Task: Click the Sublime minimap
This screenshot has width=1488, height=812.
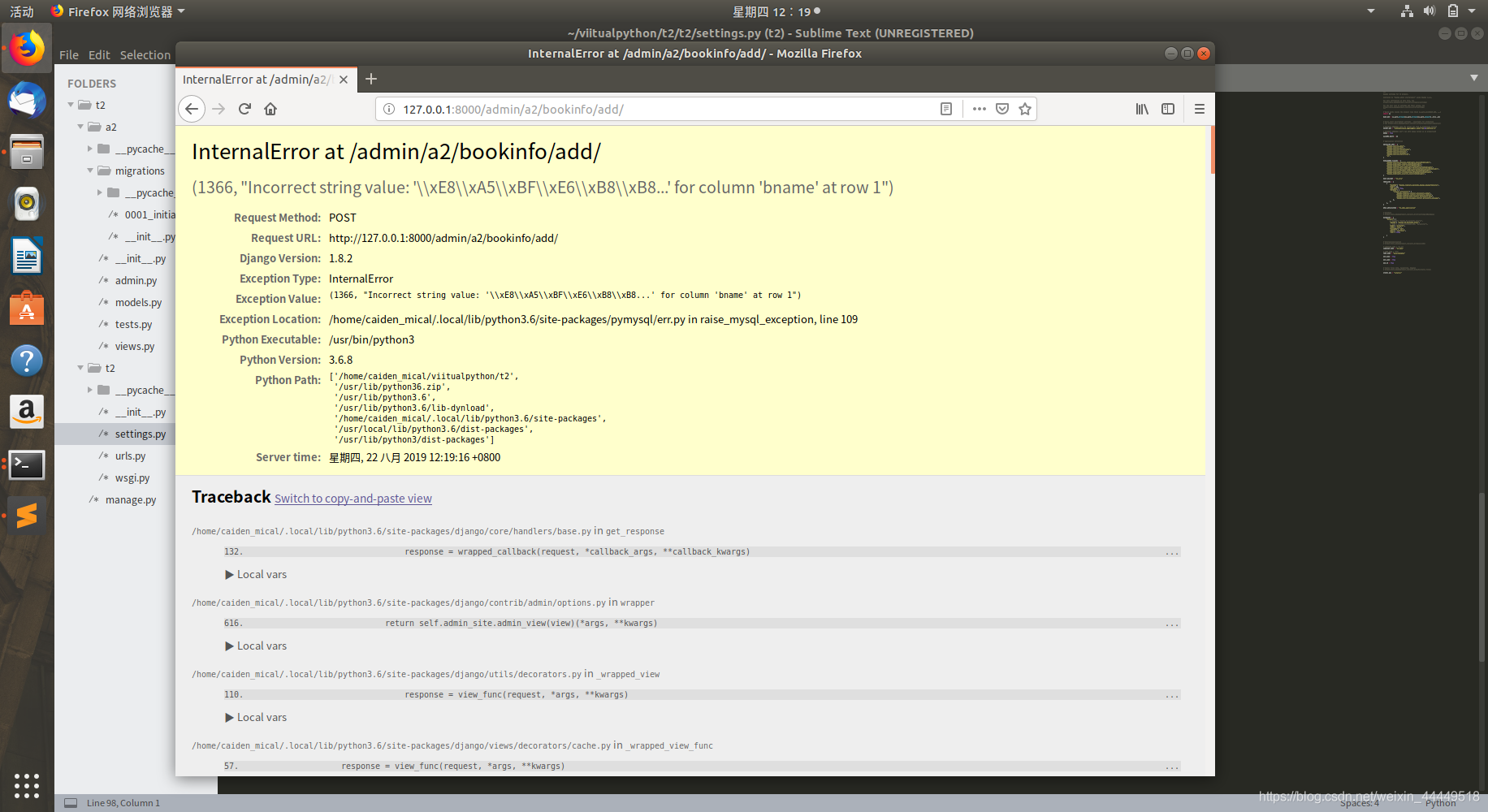Action: point(1412,183)
